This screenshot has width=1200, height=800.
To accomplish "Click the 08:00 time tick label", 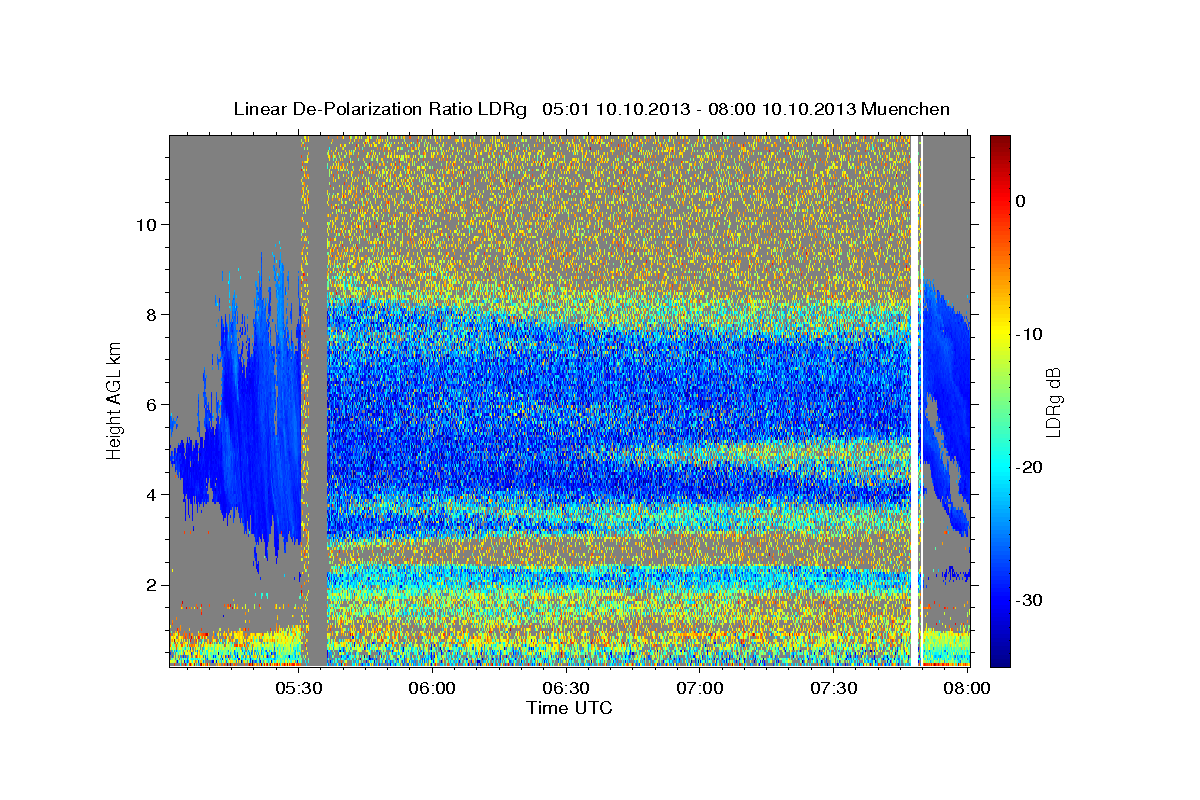I will (966, 688).
